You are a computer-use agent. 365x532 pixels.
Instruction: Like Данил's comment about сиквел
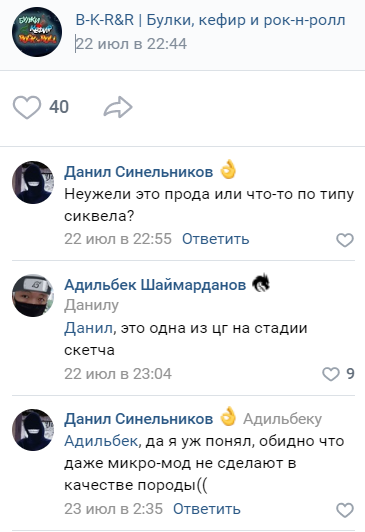point(345,240)
